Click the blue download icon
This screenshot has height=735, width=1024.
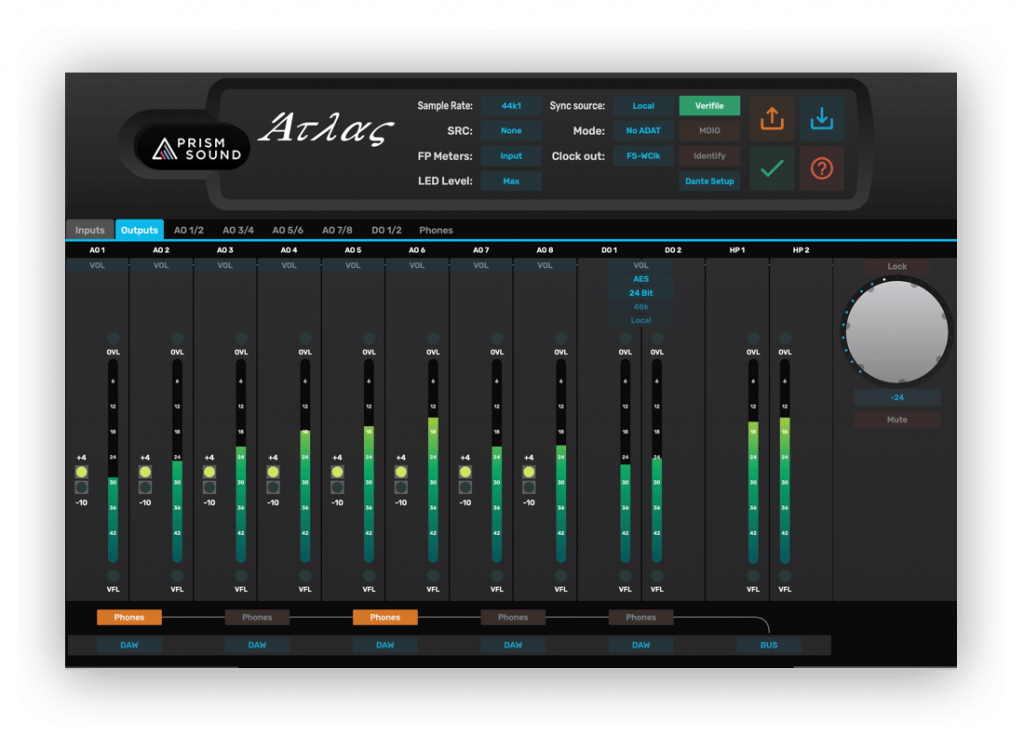pos(822,117)
